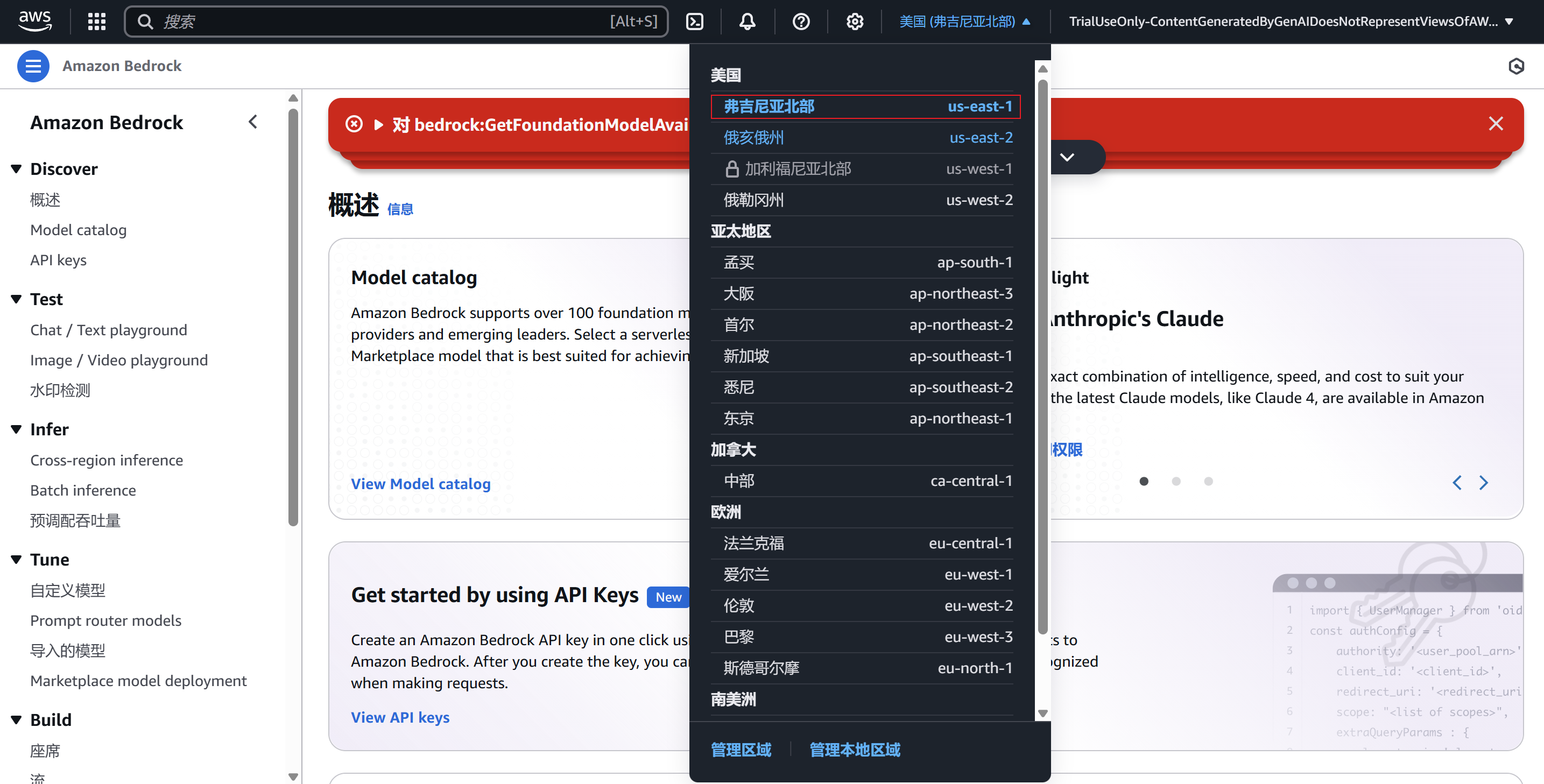Click the 信息 info link beside 概述
The image size is (1544, 784).
coord(400,209)
